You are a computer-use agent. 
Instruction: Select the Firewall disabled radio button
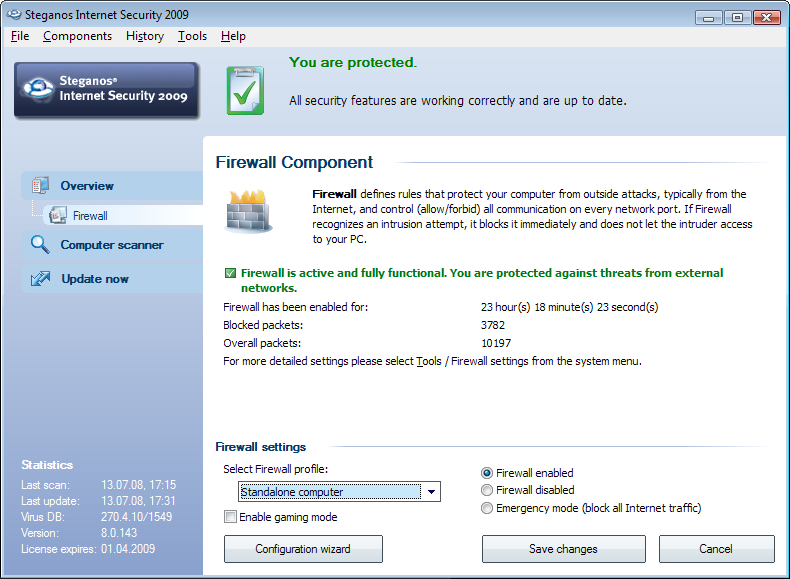click(487, 490)
